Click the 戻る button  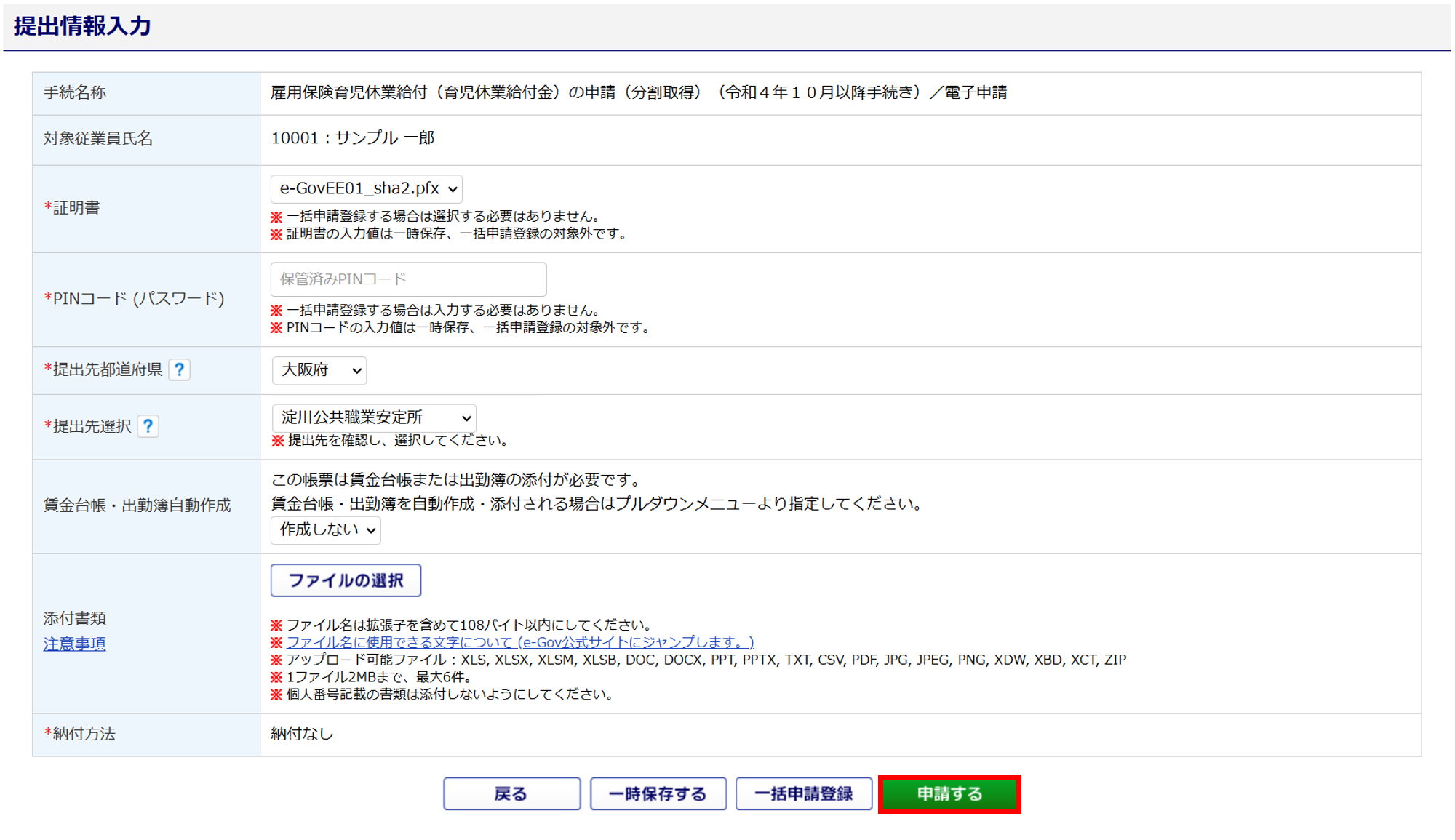511,794
